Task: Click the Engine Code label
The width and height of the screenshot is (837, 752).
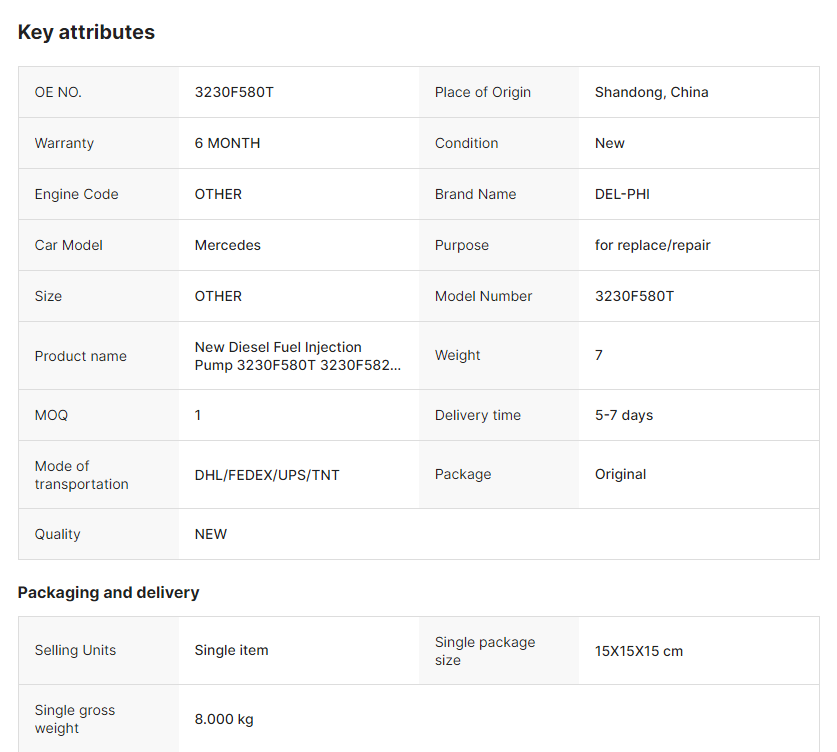Action: tap(76, 194)
